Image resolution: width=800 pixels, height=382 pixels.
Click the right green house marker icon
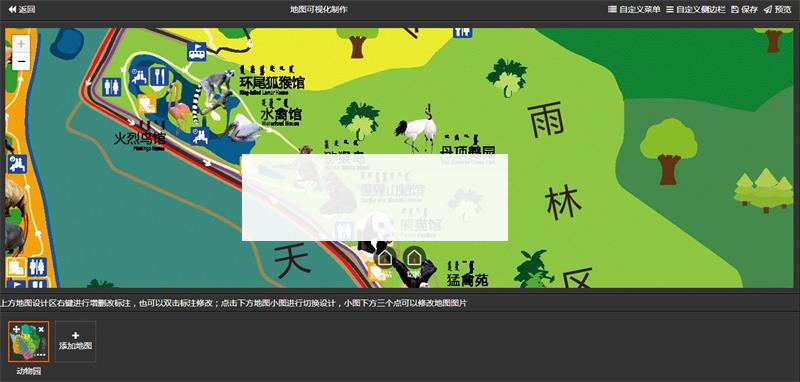click(413, 257)
